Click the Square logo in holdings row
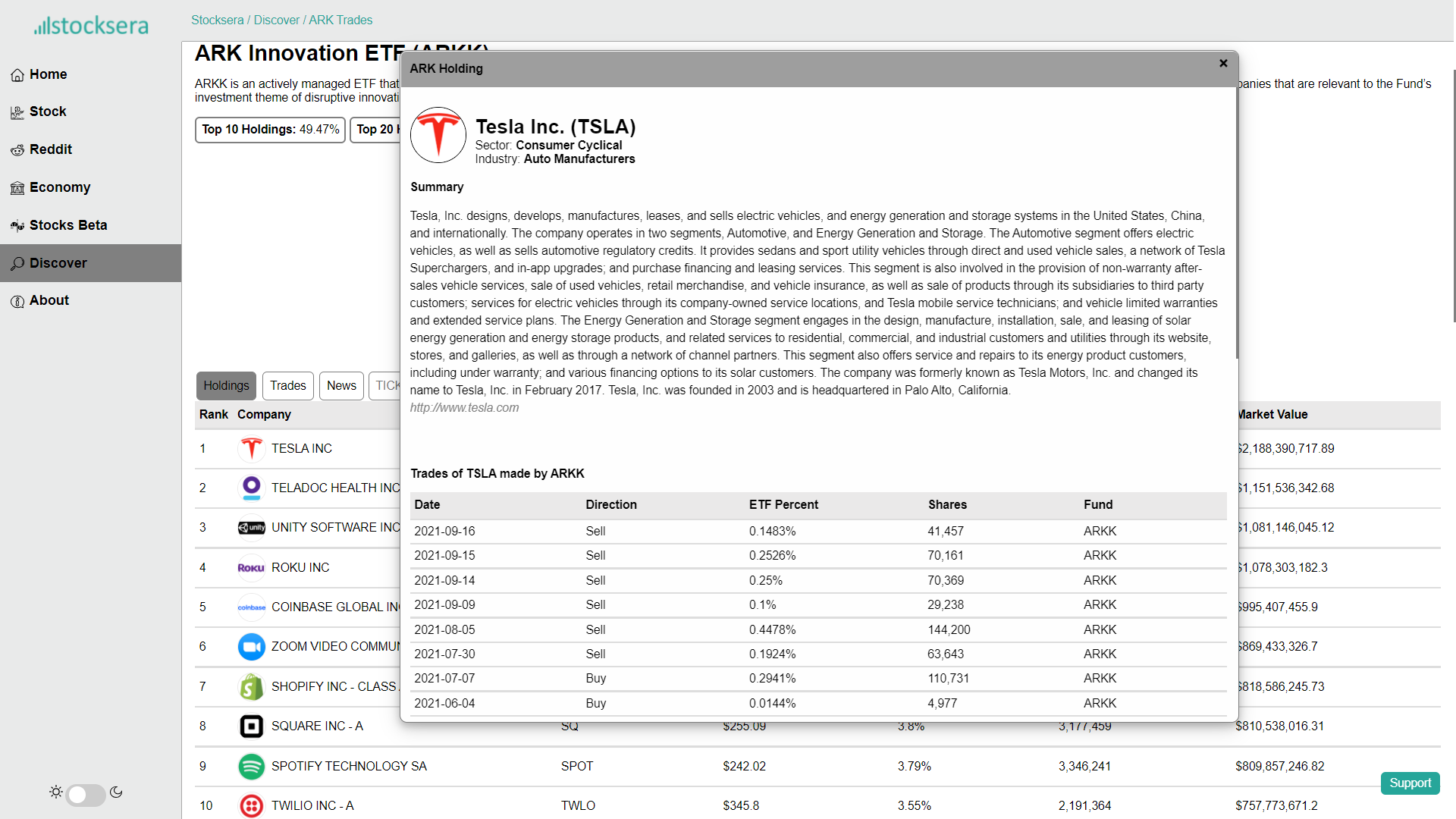Image resolution: width=1456 pixels, height=819 pixels. click(251, 726)
